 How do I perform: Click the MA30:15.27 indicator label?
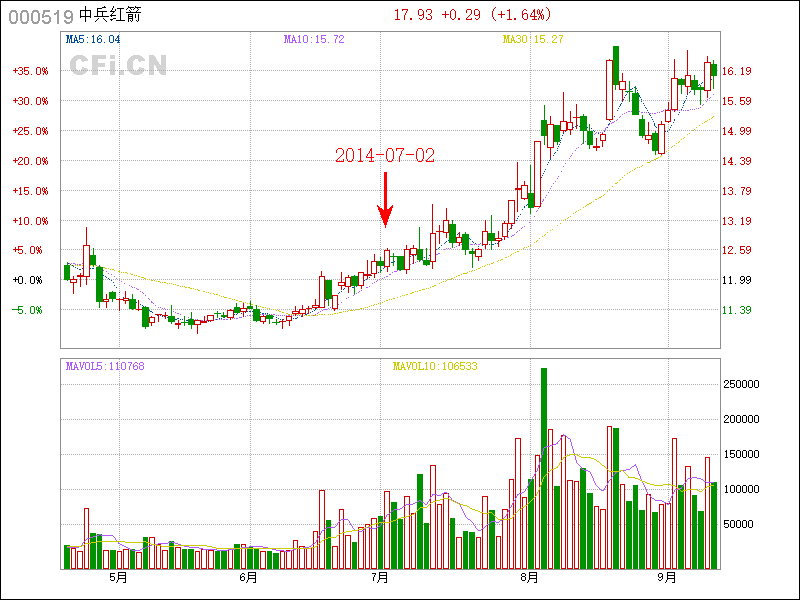click(533, 39)
